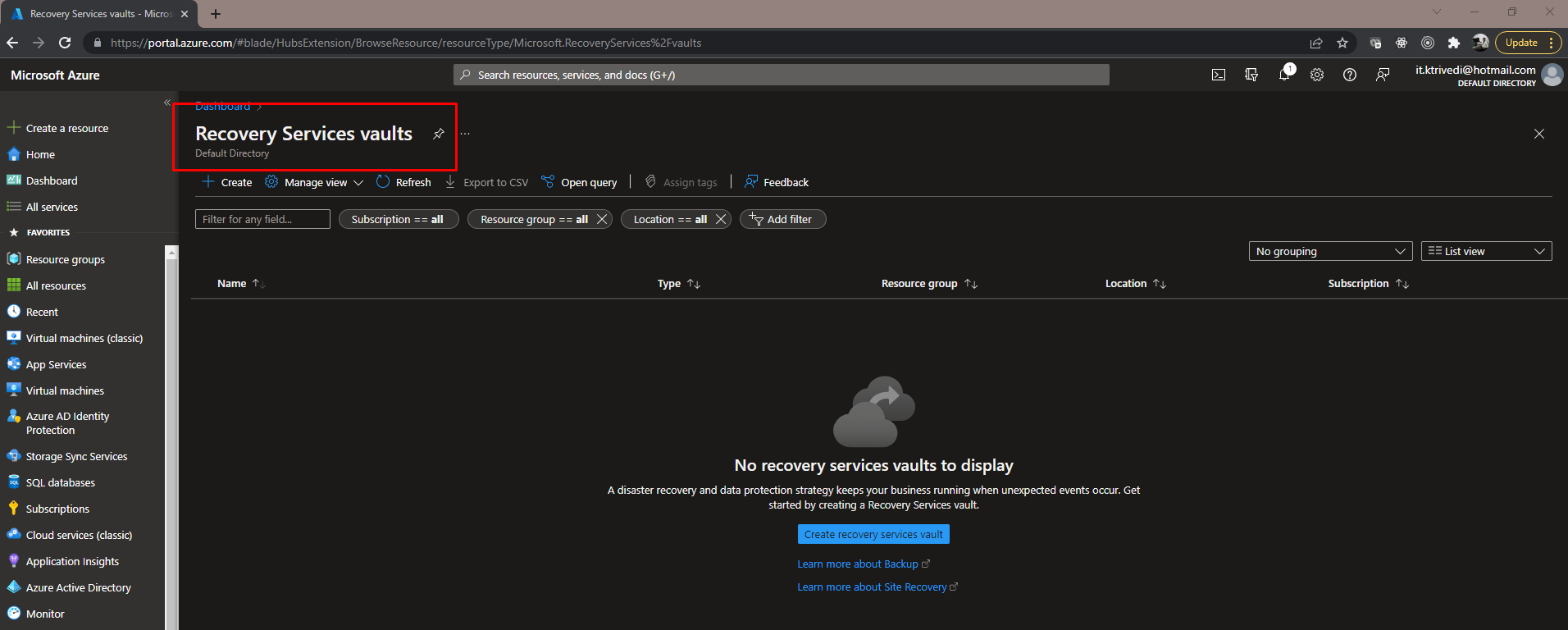Open Cloud services (classic) in sidebar
This screenshot has height=630, width=1568.
79,535
